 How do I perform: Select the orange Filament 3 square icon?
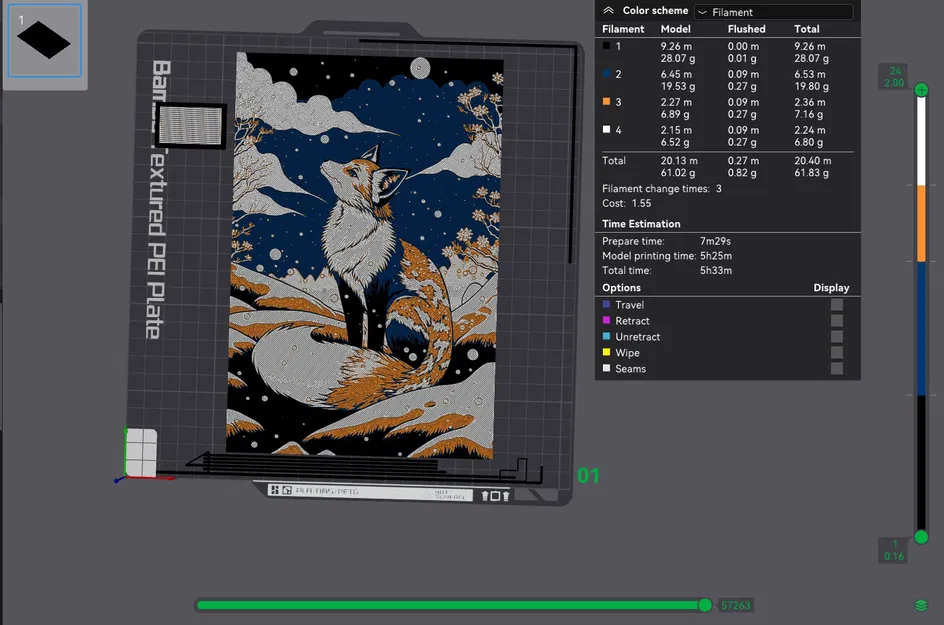[x=608, y=102]
